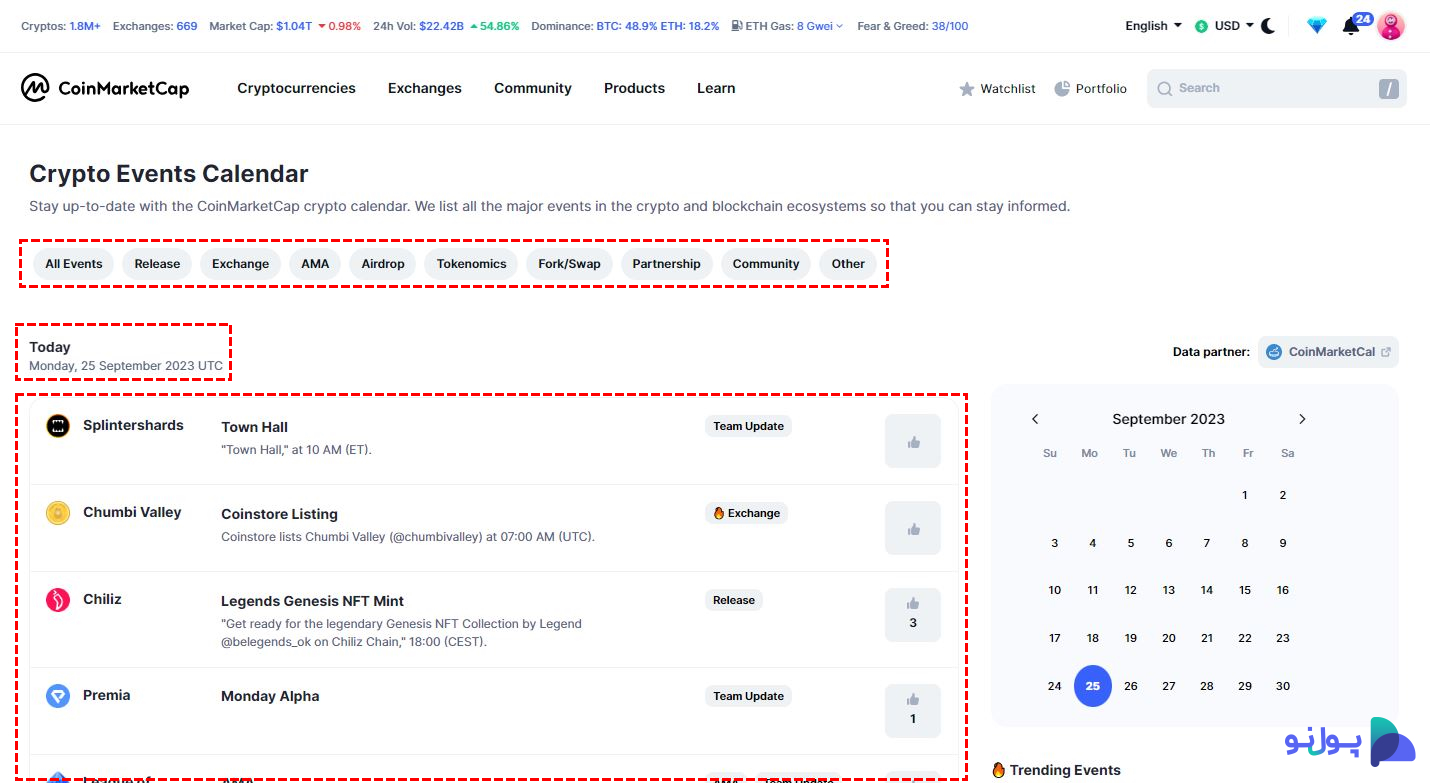Open user profile avatar

tap(1391, 26)
